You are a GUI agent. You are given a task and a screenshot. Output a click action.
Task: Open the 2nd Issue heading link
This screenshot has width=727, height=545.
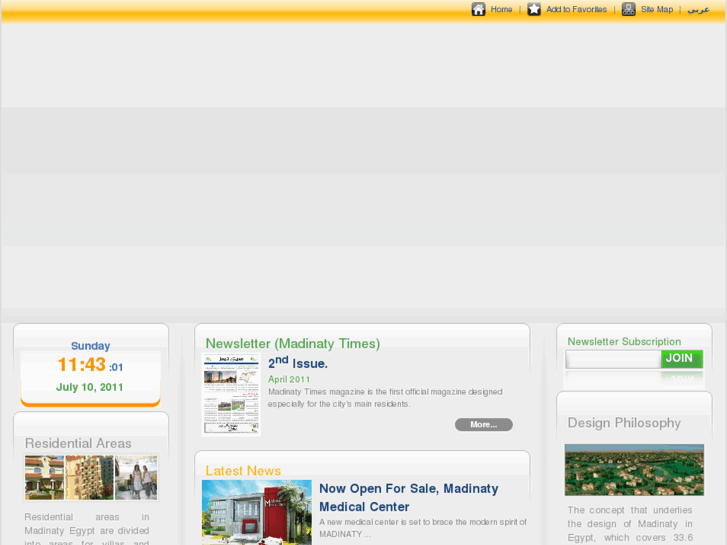[298, 363]
